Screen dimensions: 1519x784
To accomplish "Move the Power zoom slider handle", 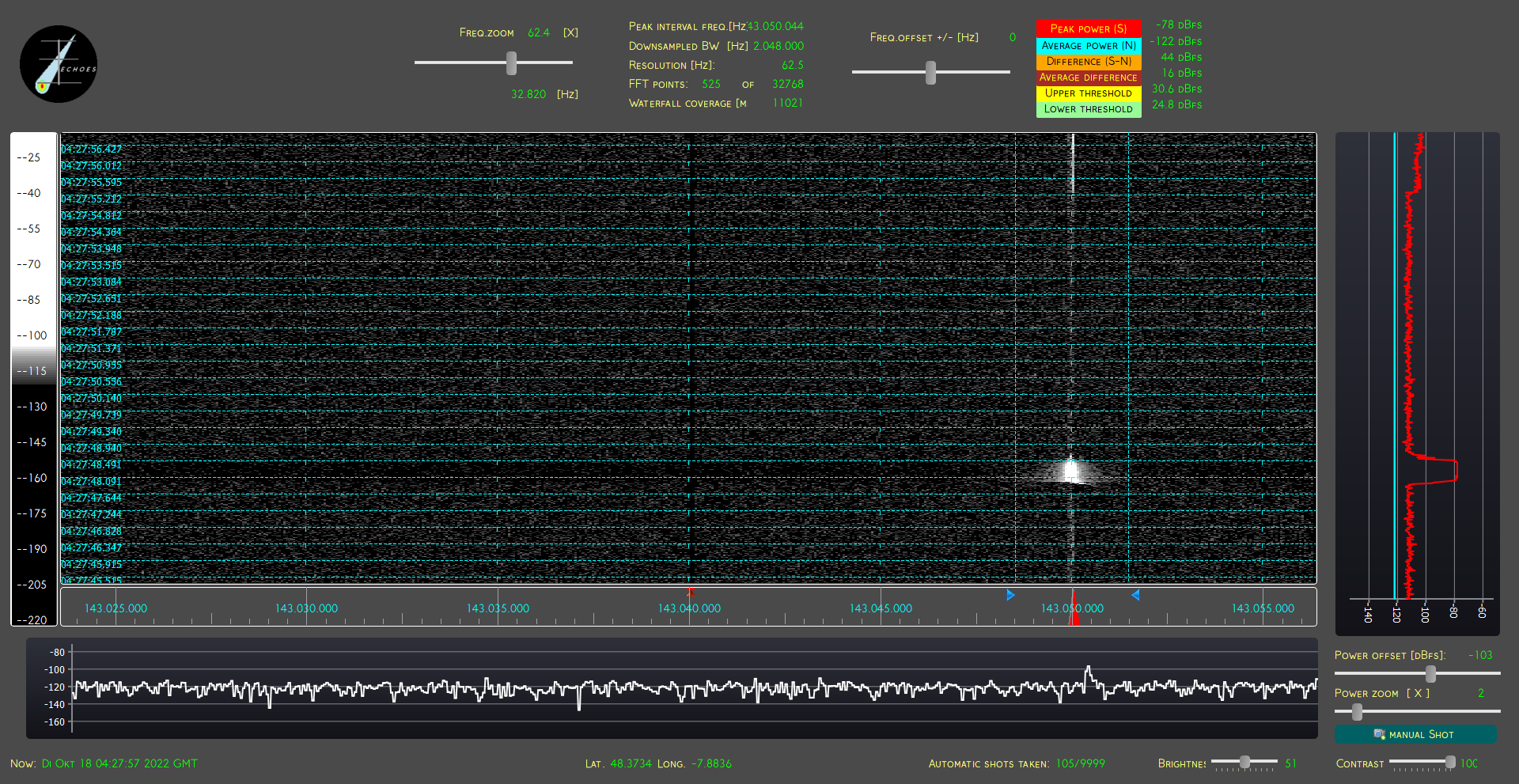I will 1358,712.
